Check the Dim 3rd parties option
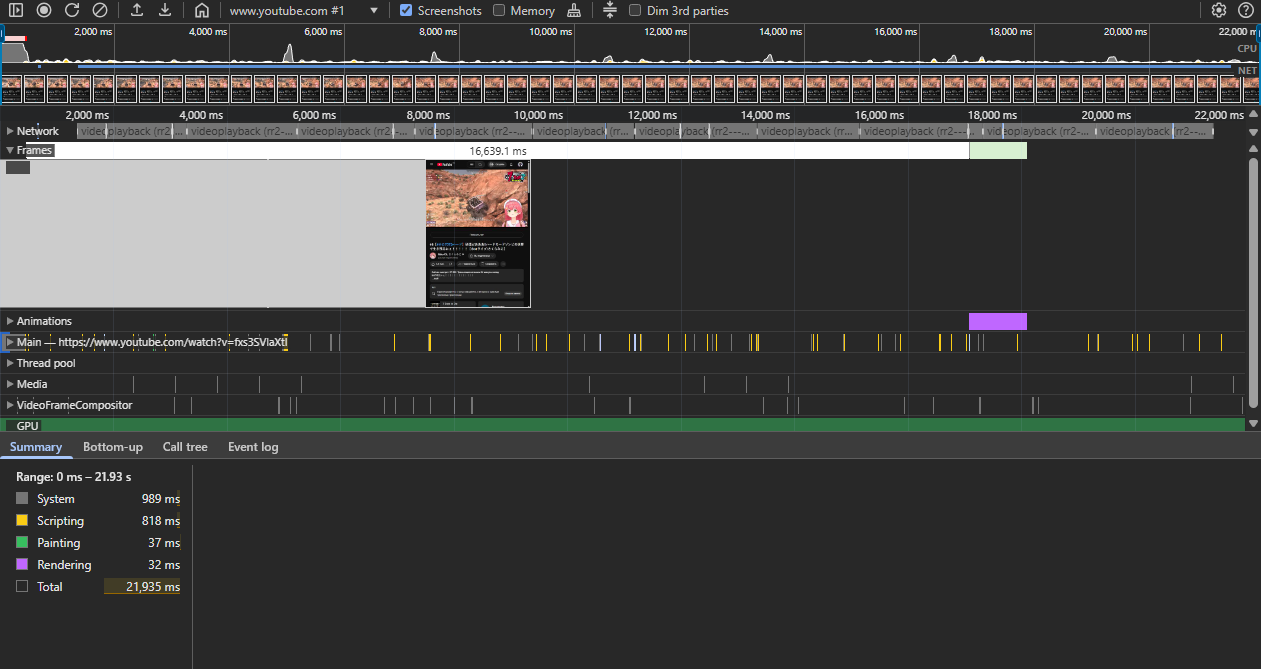1261x669 pixels. pos(636,11)
